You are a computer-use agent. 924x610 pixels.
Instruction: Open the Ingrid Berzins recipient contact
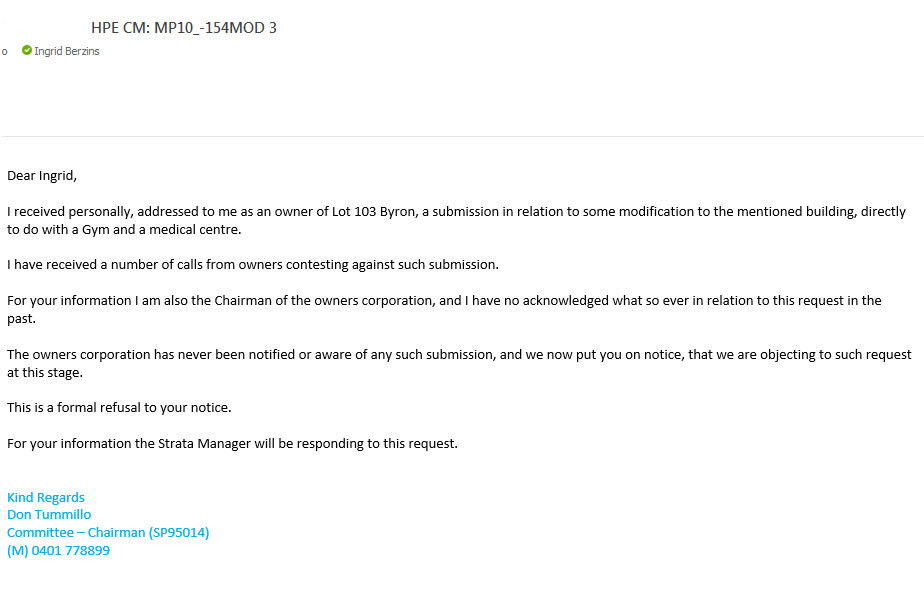(x=67, y=51)
